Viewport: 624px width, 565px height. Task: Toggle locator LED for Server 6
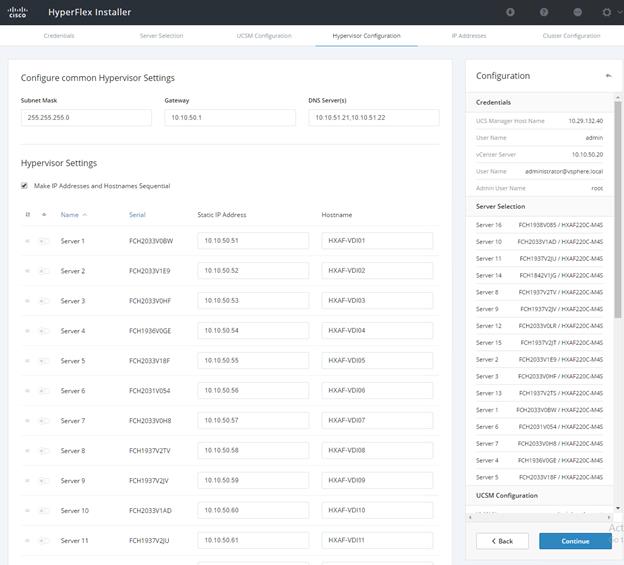pos(44,391)
